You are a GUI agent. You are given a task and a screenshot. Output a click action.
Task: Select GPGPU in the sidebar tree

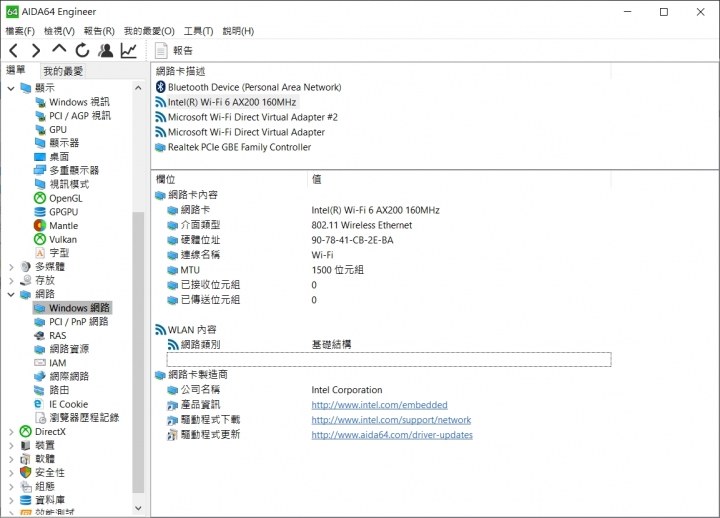click(63, 212)
